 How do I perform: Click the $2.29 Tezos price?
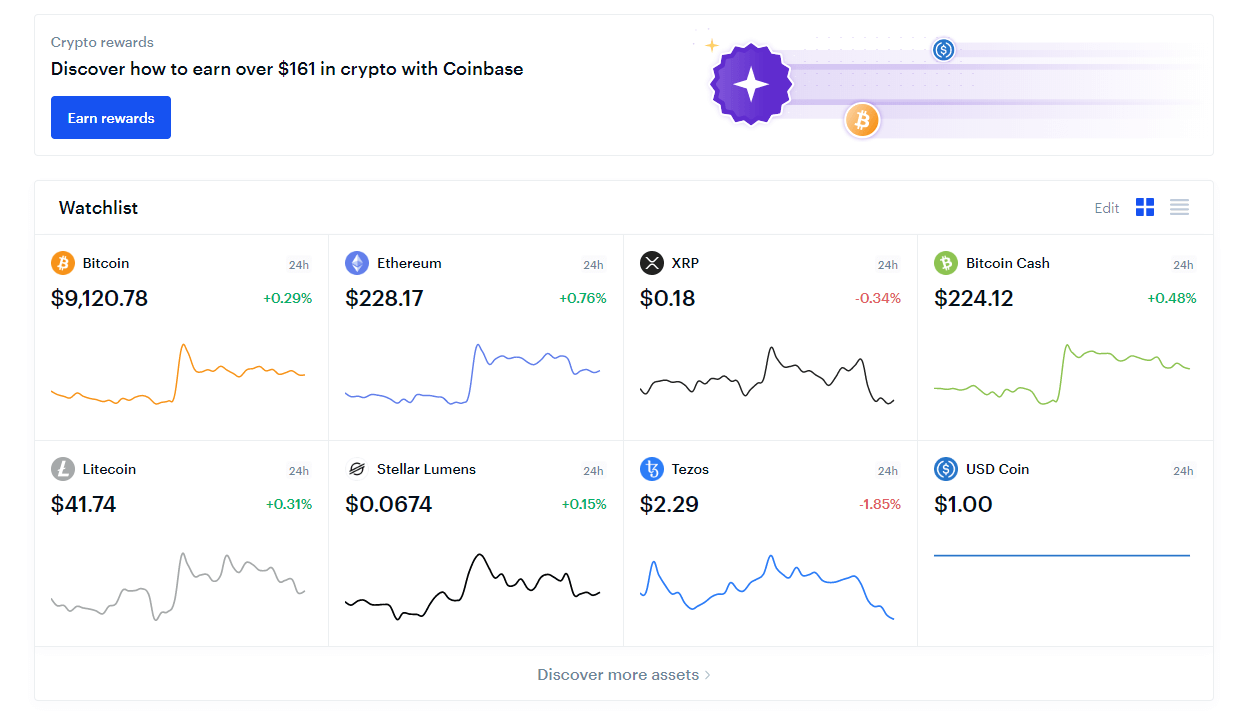669,504
